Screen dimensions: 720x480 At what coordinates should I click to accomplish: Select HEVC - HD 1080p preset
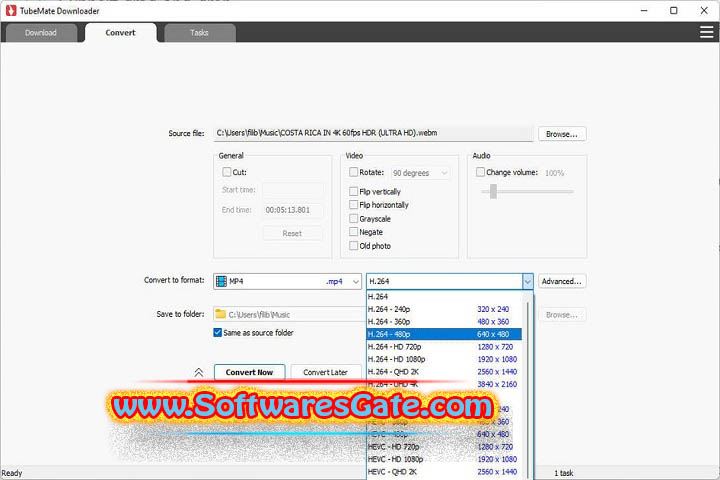pos(444,459)
